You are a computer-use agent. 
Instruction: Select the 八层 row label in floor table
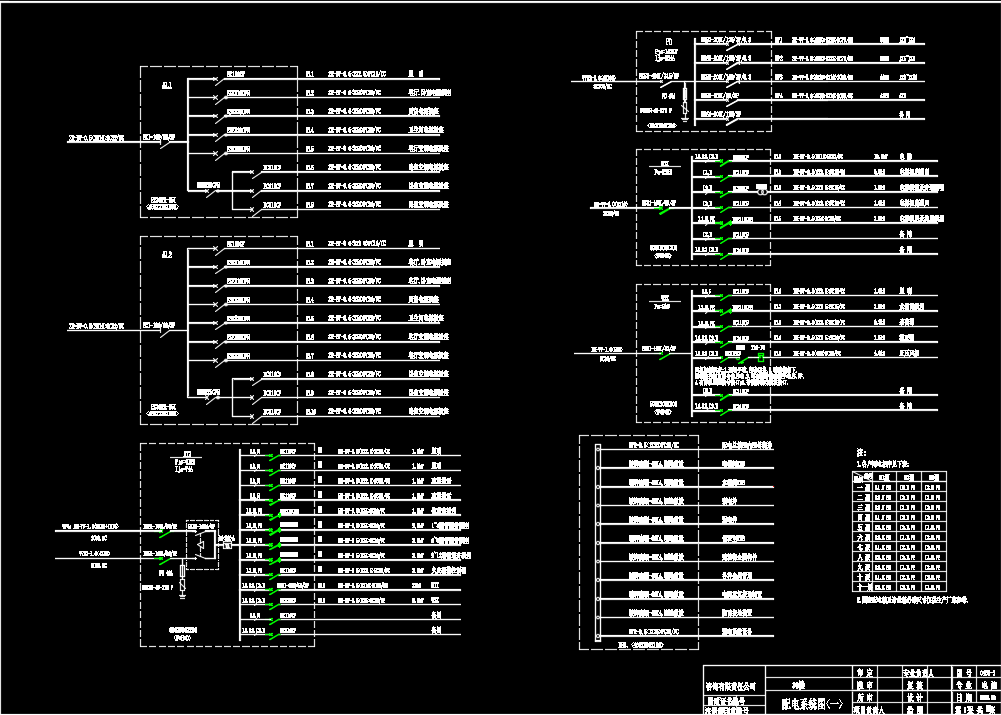pyautogui.click(x=863, y=557)
